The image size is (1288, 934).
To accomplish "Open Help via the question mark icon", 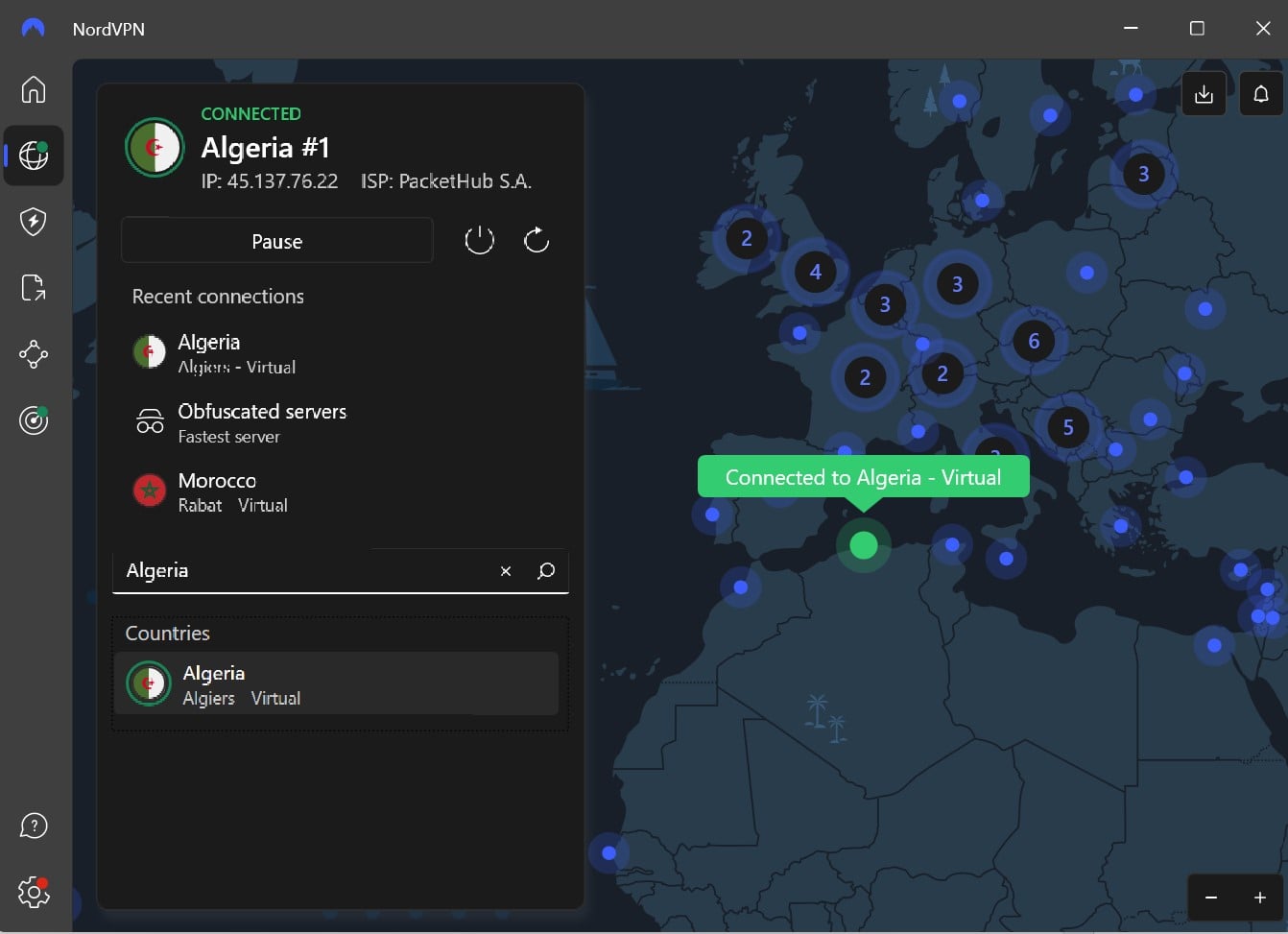I will click(34, 825).
